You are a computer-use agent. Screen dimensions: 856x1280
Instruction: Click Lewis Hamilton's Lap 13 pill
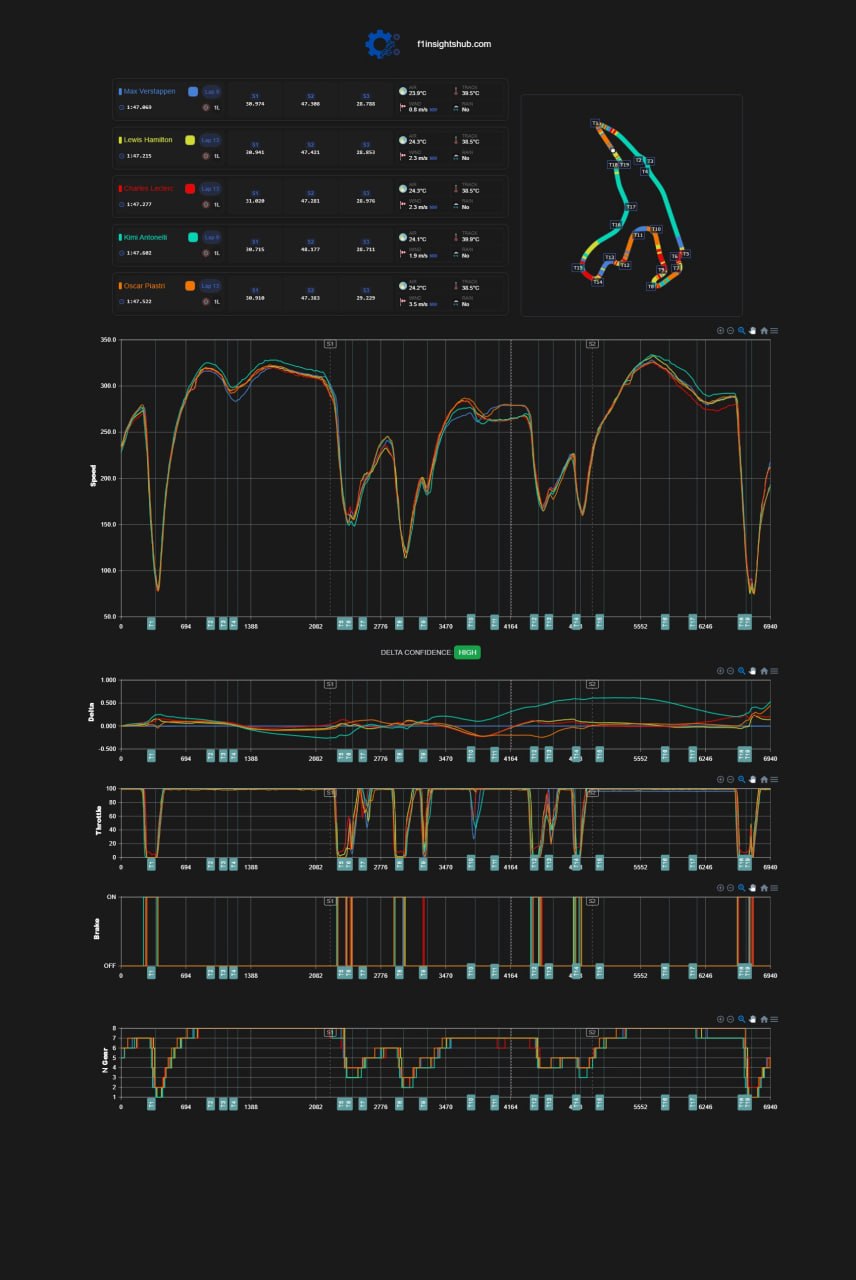tap(211, 140)
